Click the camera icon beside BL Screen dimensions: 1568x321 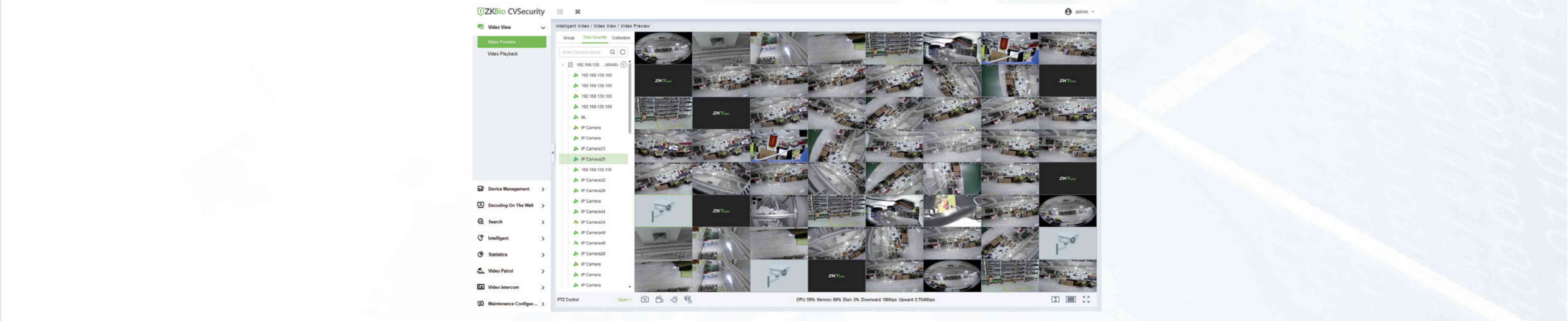pyautogui.click(x=576, y=117)
